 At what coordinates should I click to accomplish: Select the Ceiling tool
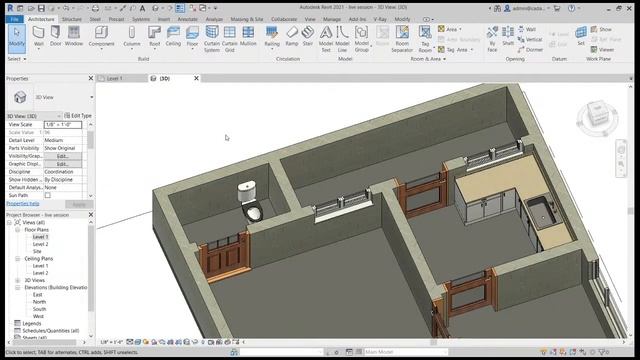[x=173, y=36]
